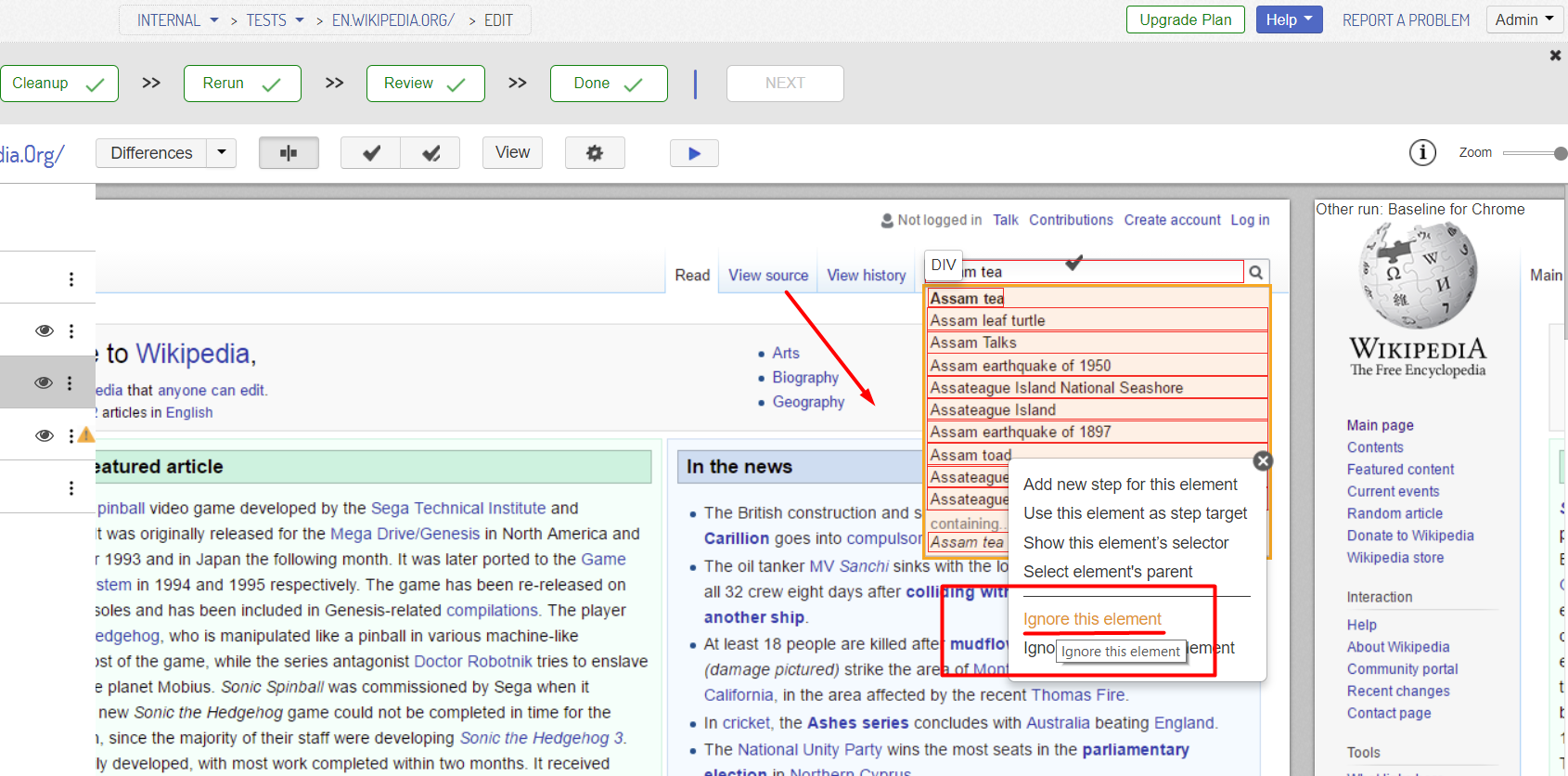Viewport: 1568px width, 776px height.
Task: Click the Done step button
Action: [609, 84]
